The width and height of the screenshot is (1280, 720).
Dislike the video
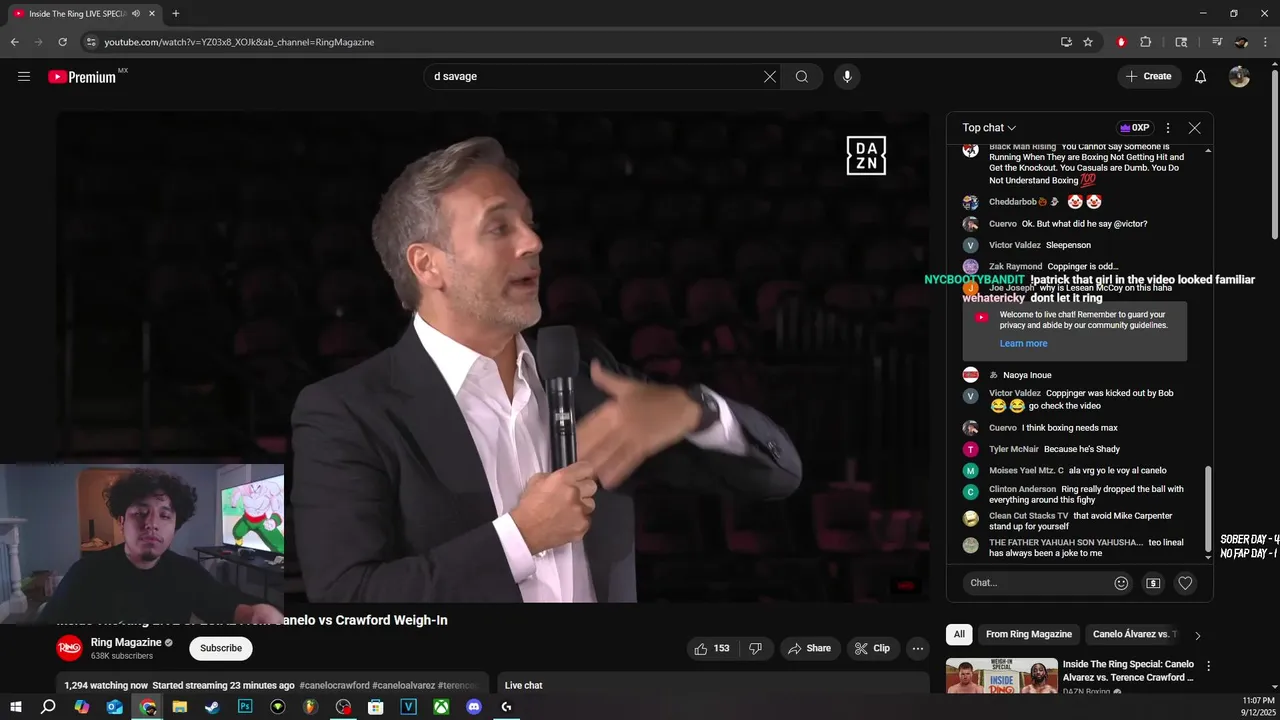tap(755, 648)
